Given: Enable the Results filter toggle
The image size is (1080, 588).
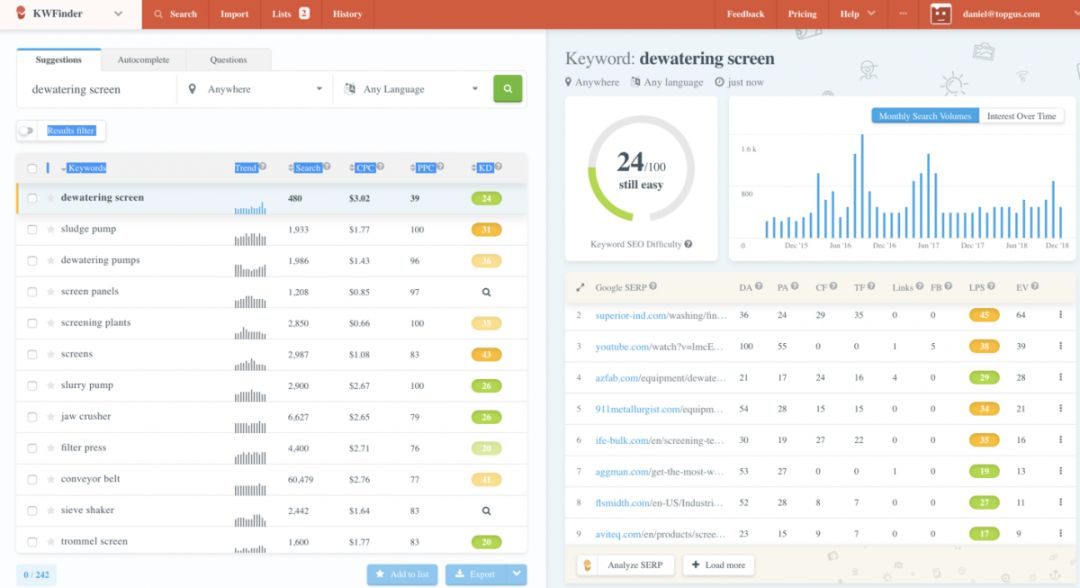Looking at the screenshot, I should (27, 131).
